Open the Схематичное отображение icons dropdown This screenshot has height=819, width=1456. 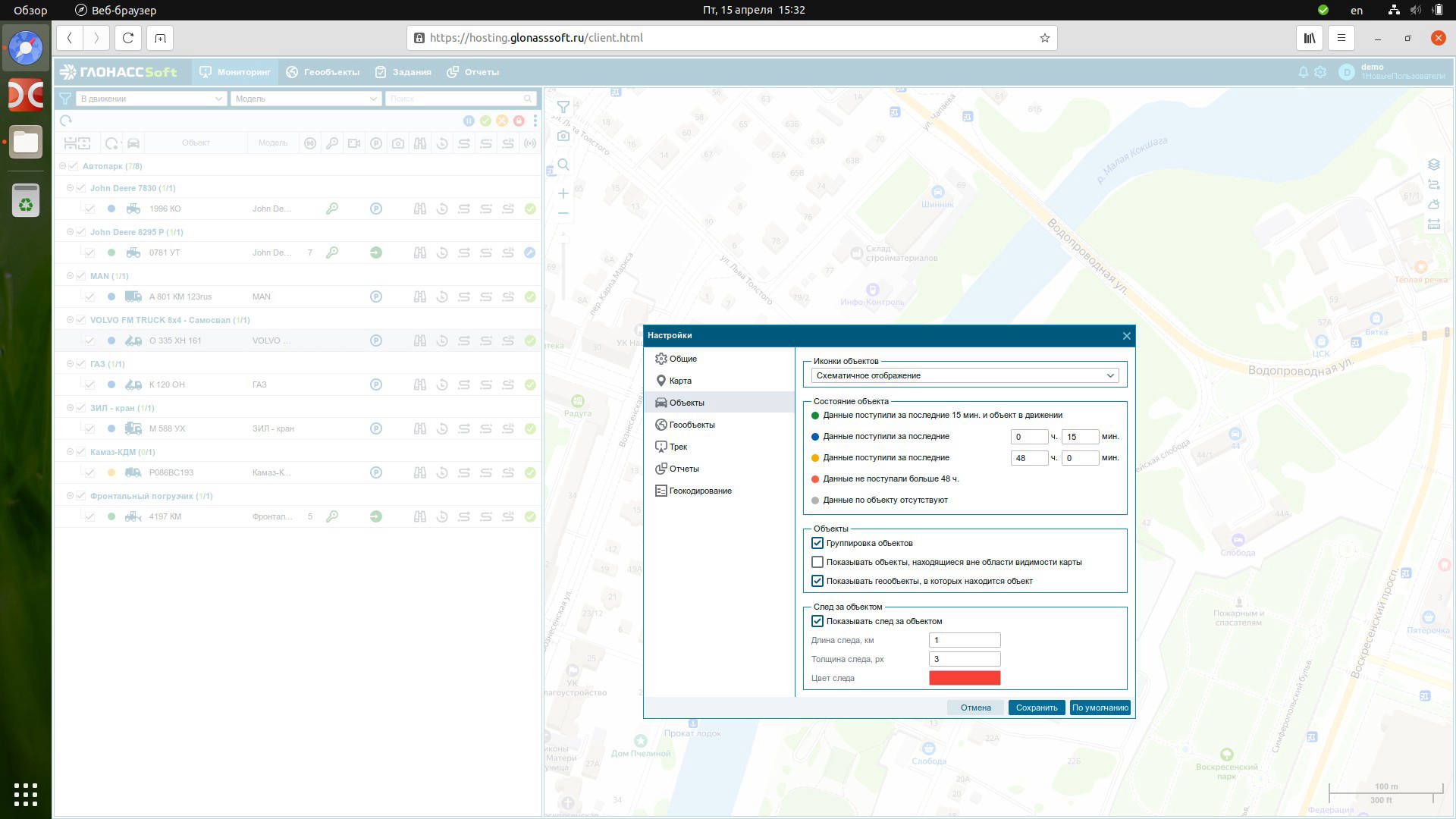coord(964,375)
